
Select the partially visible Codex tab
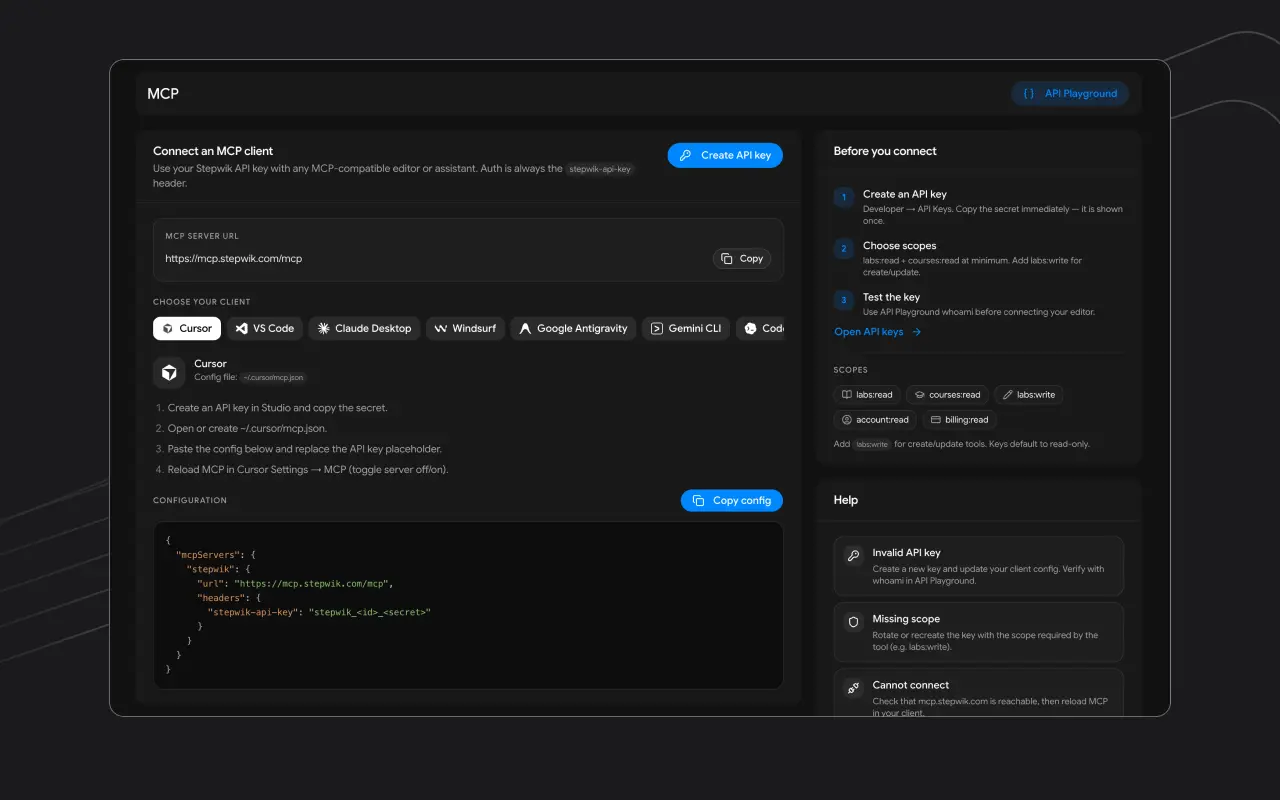click(761, 328)
